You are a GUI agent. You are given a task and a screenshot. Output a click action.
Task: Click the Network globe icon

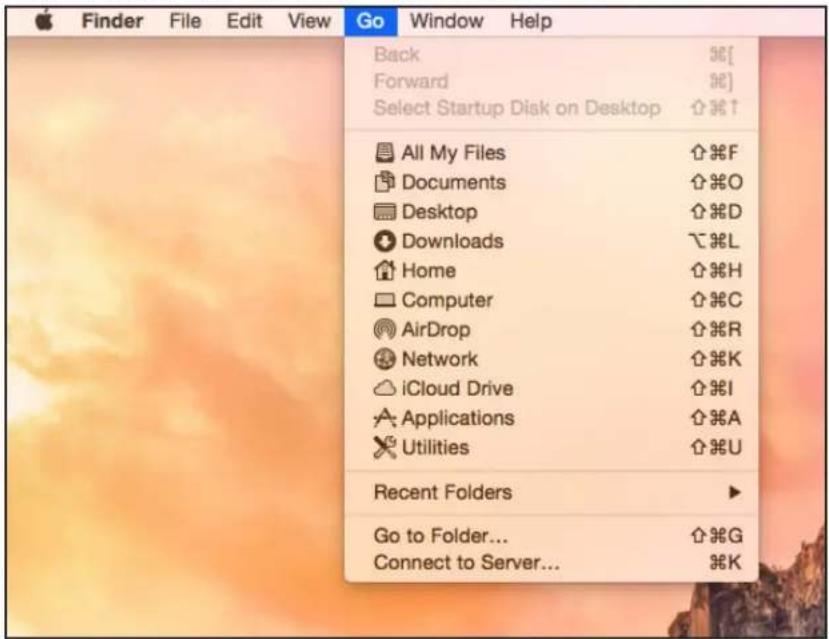[x=384, y=359]
